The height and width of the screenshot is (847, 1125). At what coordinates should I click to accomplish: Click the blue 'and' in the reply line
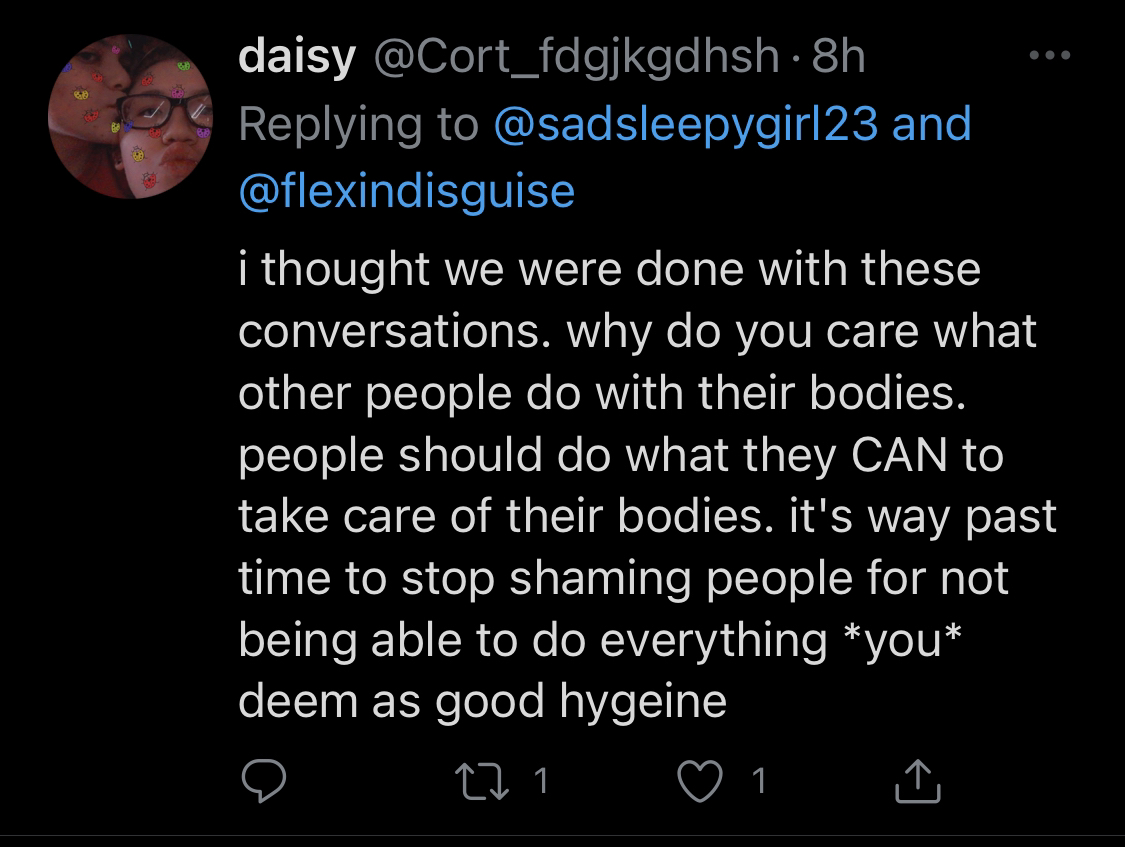click(x=931, y=123)
